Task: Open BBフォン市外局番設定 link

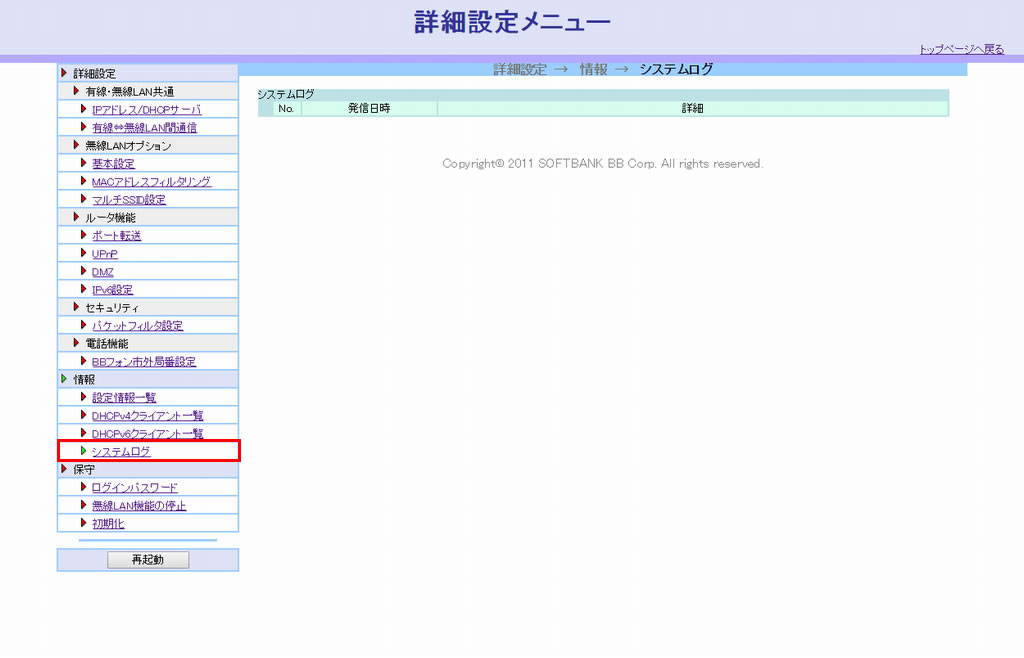Action: [144, 362]
